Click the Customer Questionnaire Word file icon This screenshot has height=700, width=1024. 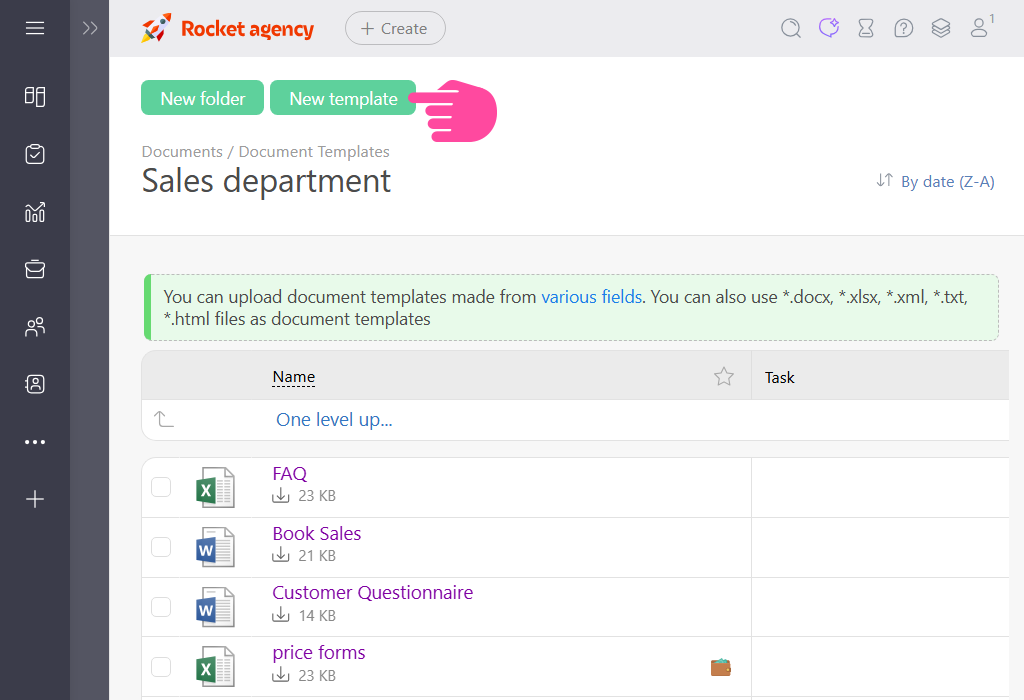tap(215, 607)
